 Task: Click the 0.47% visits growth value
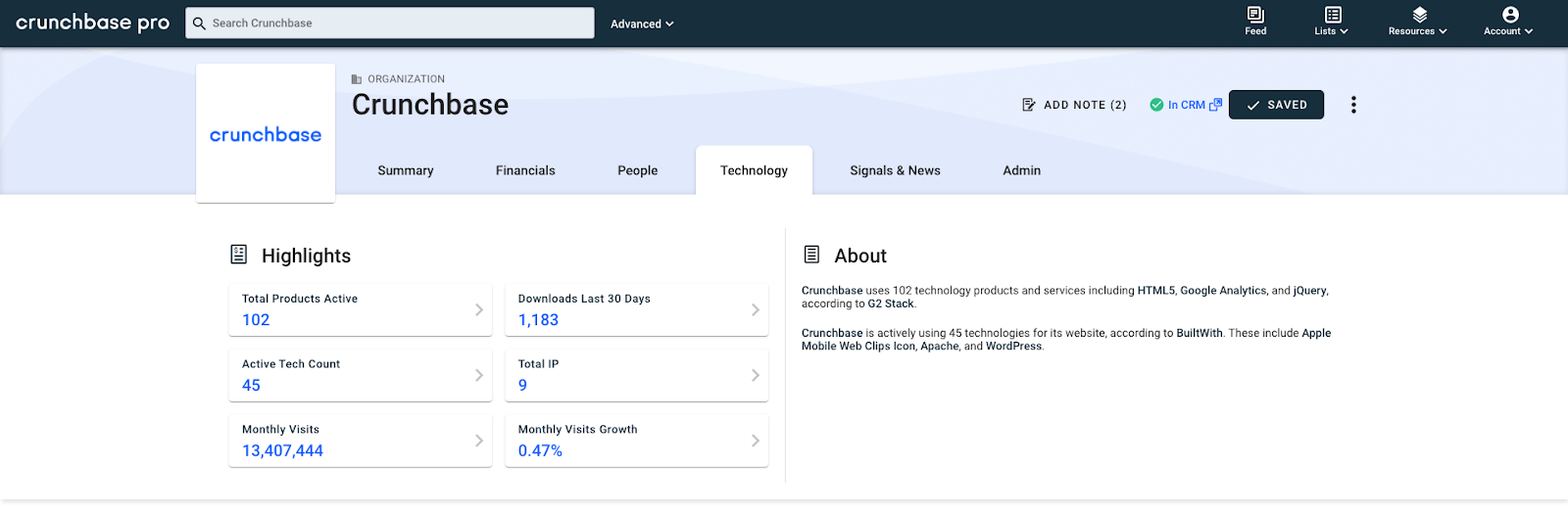[x=540, y=451]
